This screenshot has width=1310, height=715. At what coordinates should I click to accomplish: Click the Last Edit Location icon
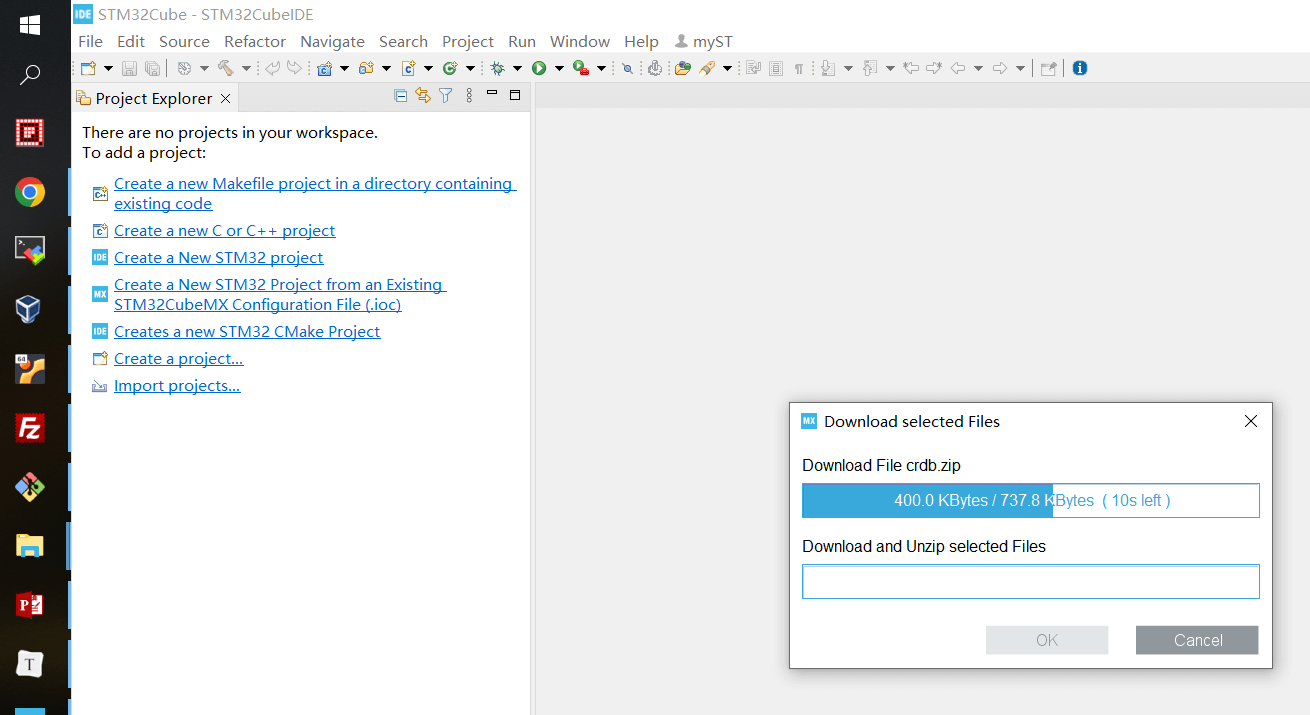click(911, 68)
